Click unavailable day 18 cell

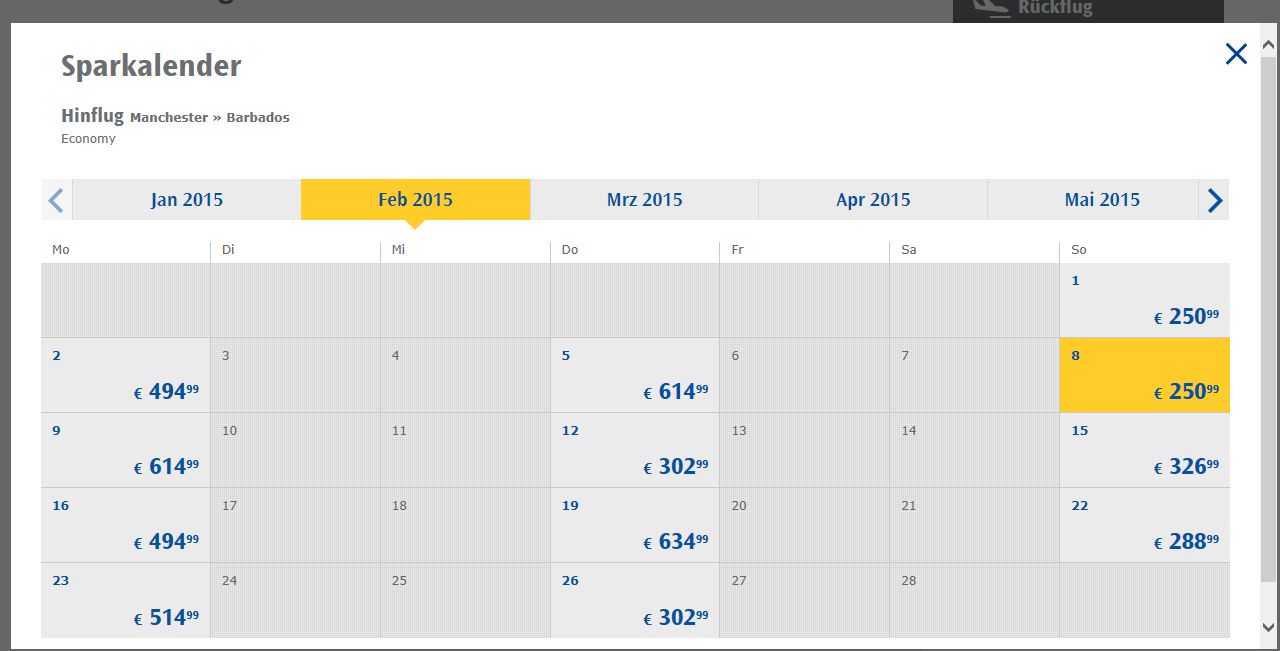tap(465, 525)
